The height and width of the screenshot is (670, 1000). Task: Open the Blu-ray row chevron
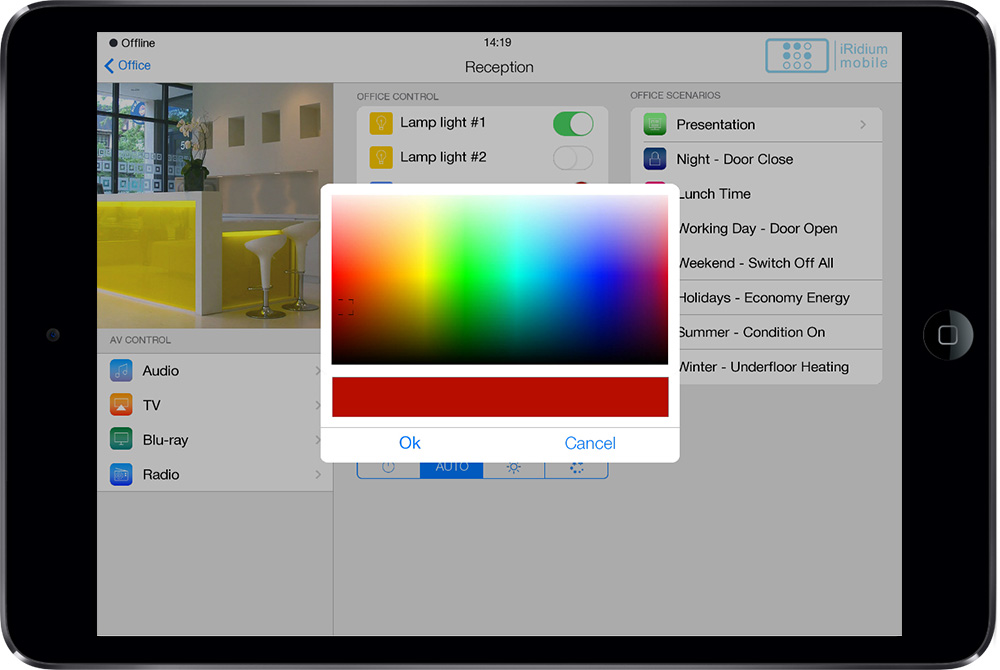click(x=318, y=440)
